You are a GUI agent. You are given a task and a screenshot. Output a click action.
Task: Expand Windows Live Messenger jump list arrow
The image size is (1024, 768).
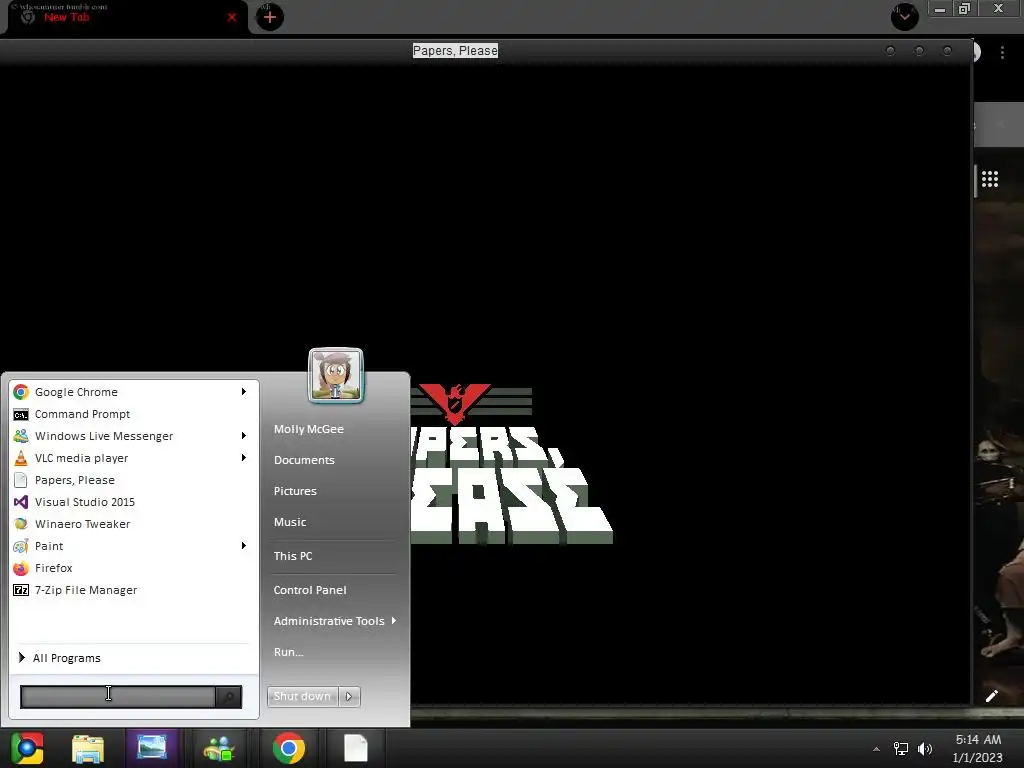click(244, 436)
